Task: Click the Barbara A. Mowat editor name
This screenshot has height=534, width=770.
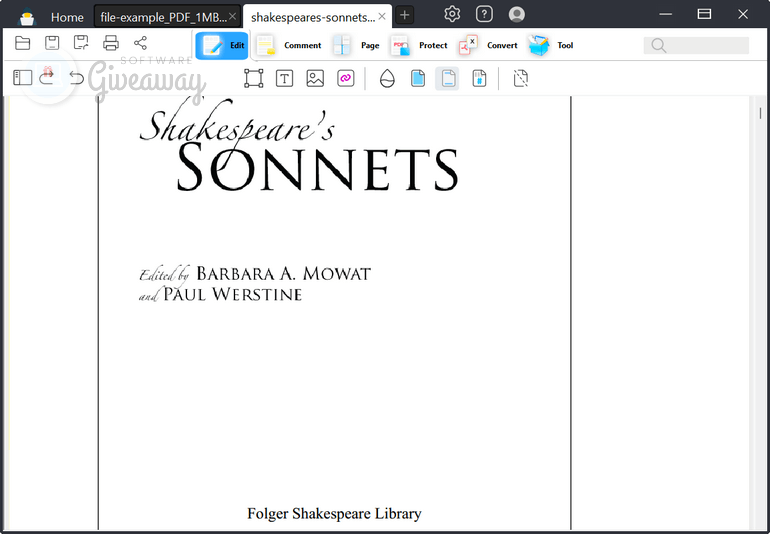Action: [x=283, y=274]
